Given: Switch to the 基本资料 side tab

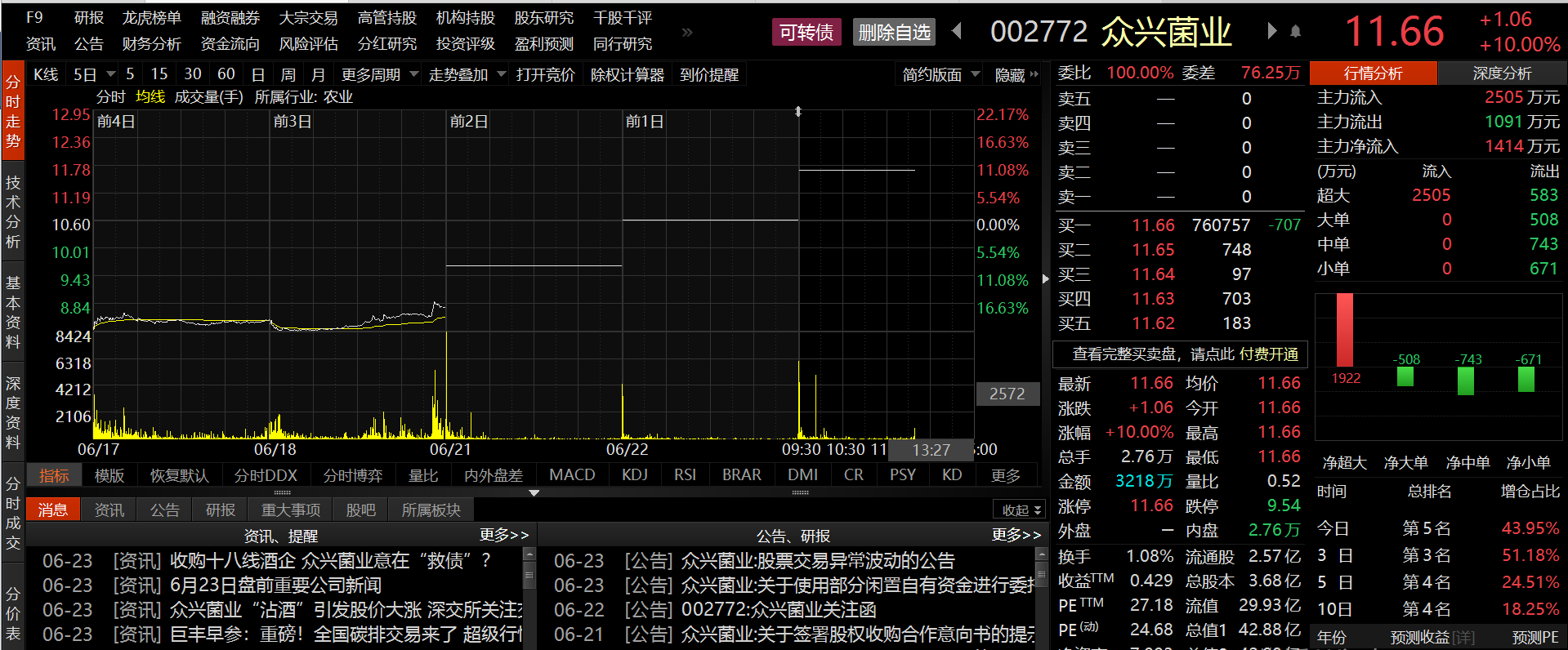Looking at the screenshot, I should [13, 312].
